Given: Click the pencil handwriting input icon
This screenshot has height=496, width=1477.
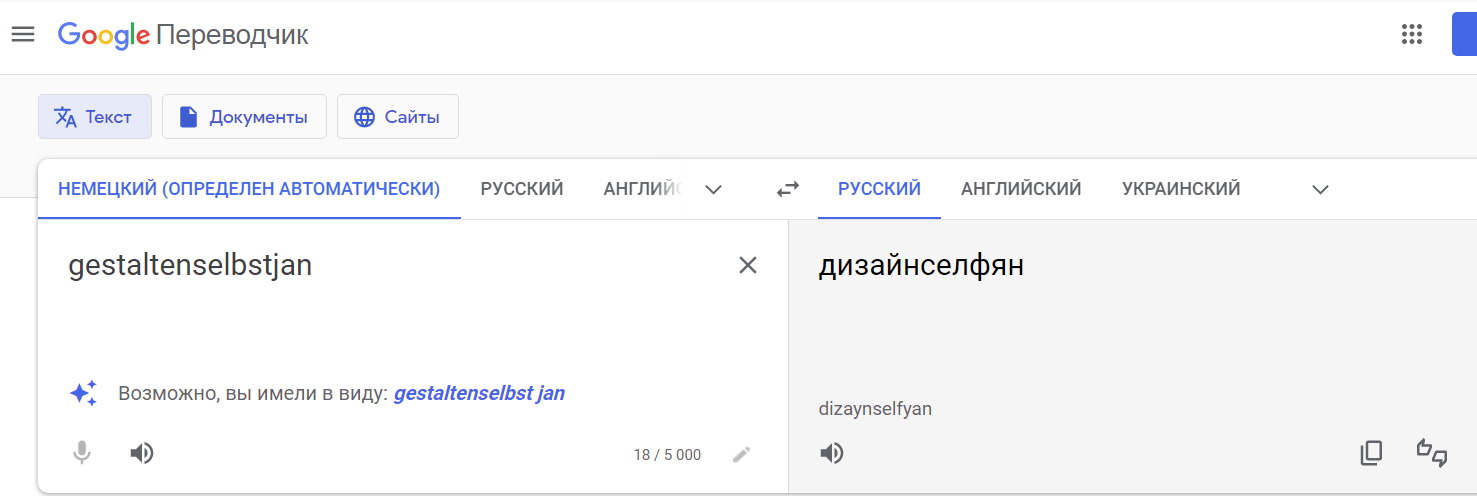Looking at the screenshot, I should click(x=741, y=455).
